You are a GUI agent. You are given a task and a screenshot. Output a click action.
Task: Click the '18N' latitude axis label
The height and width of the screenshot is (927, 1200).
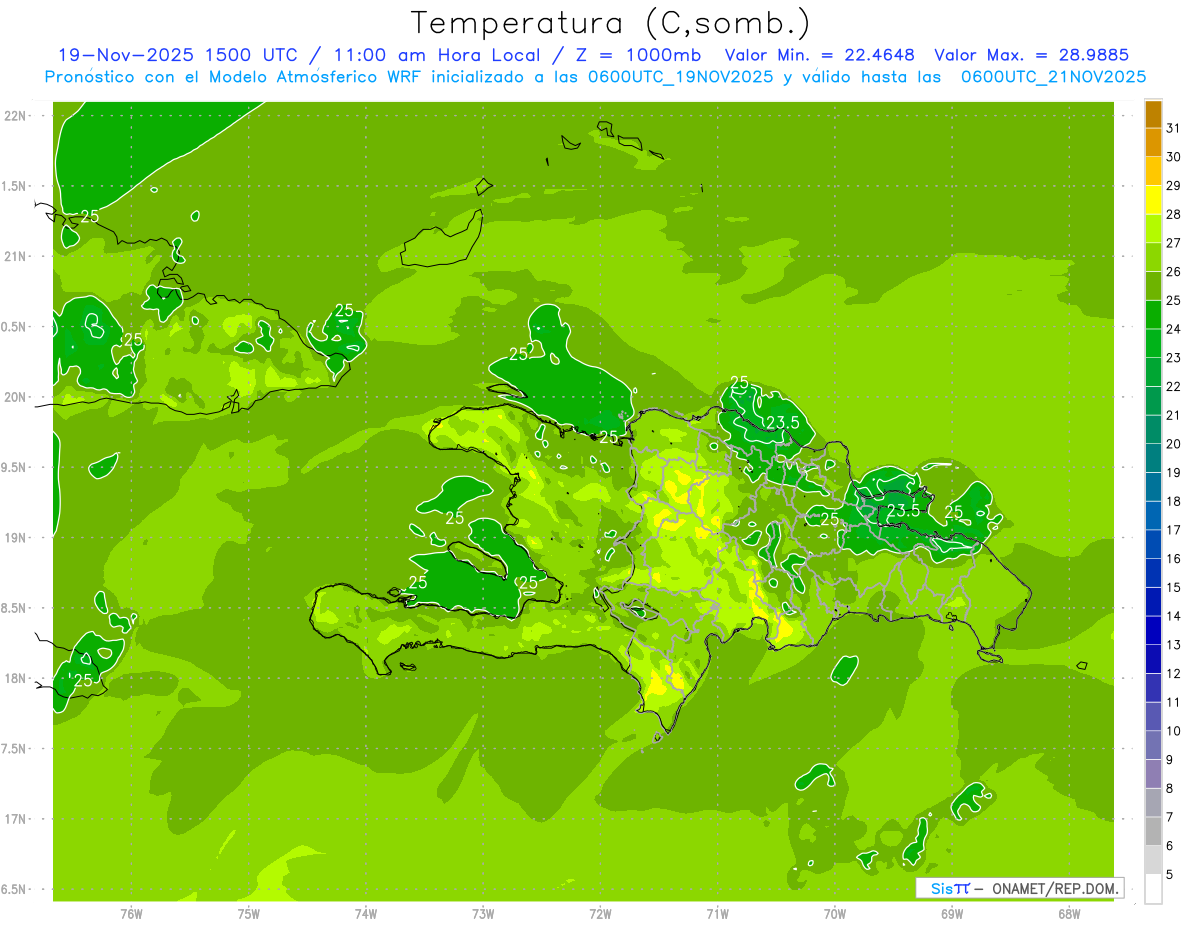click(17, 678)
